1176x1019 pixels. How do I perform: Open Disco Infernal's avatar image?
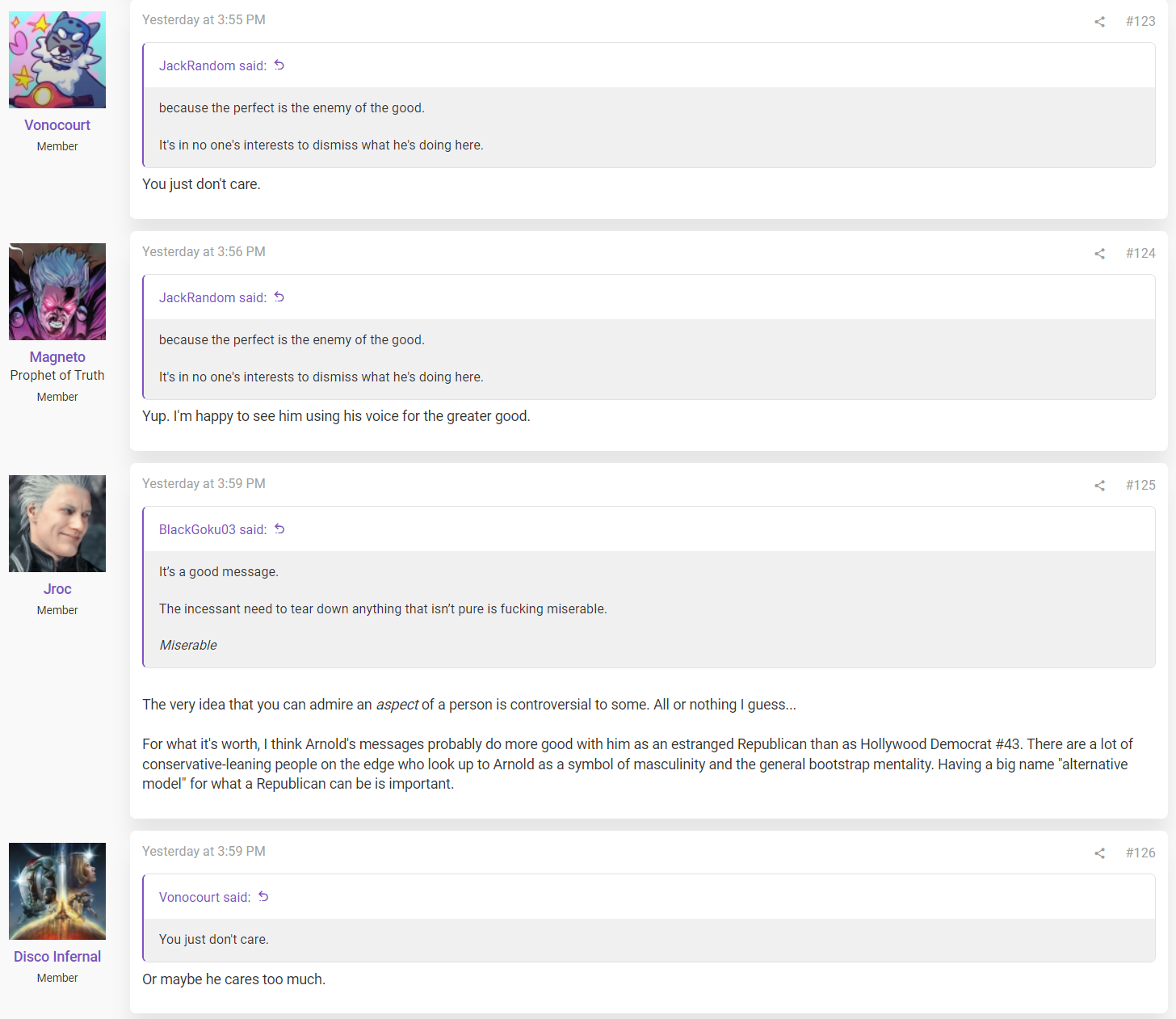tap(57, 891)
